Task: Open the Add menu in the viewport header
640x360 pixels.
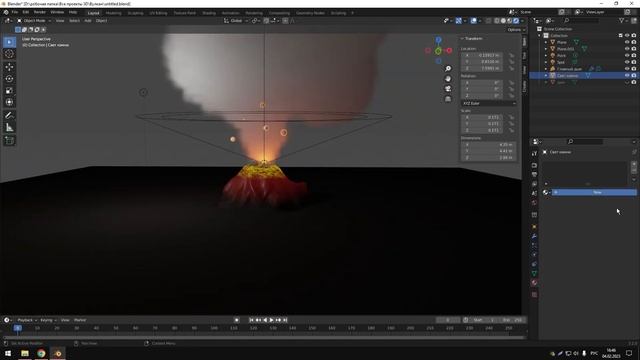Action: [x=88, y=20]
